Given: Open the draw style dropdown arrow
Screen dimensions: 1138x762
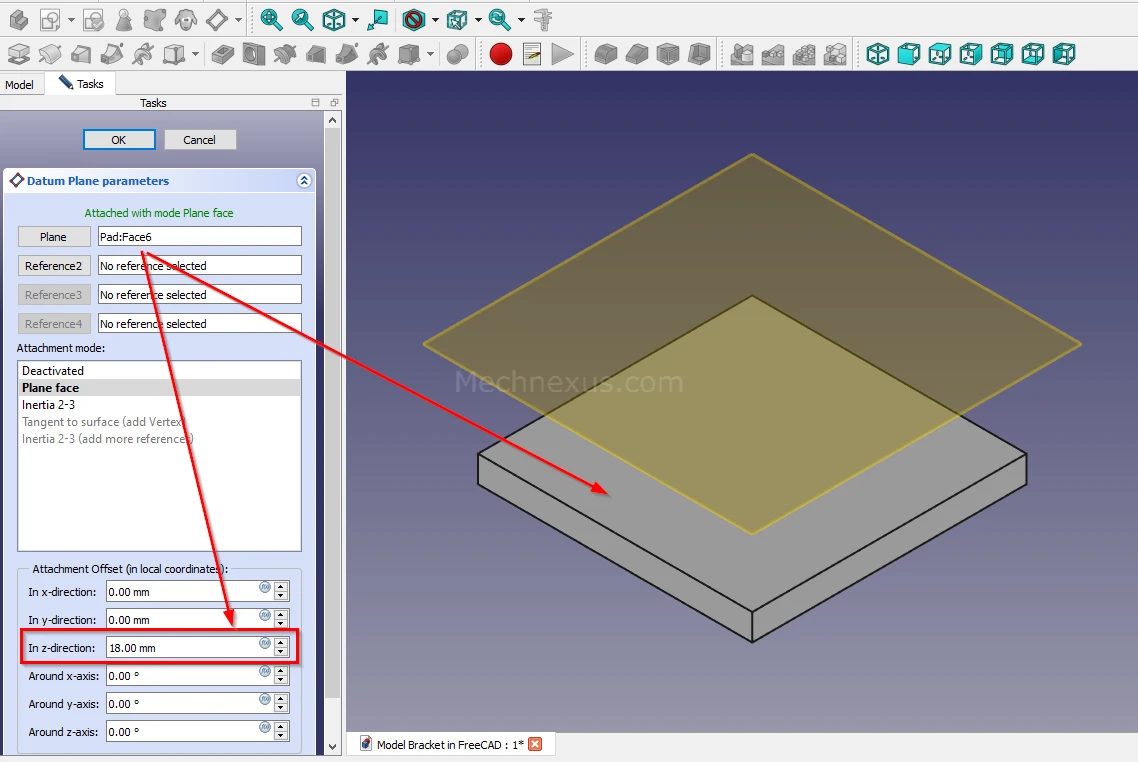Looking at the screenshot, I should (436, 20).
